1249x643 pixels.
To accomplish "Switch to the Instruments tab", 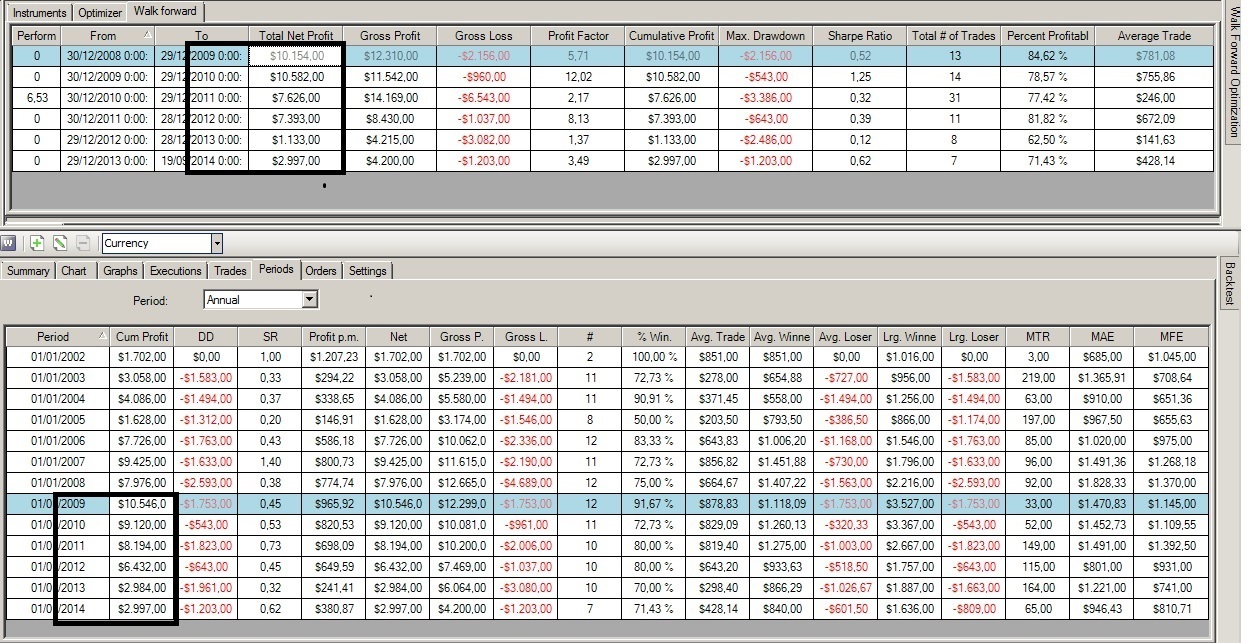I will (40, 13).
